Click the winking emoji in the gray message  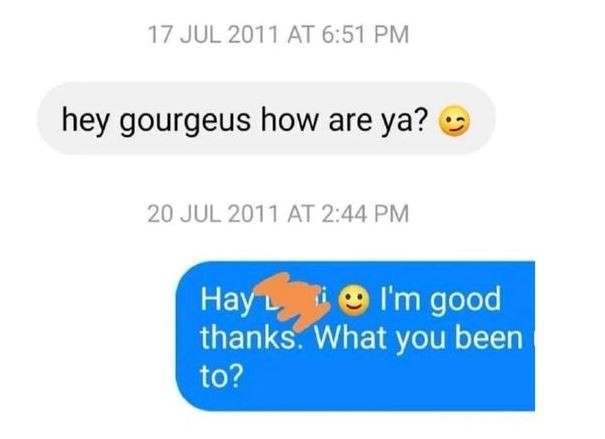coord(454,120)
